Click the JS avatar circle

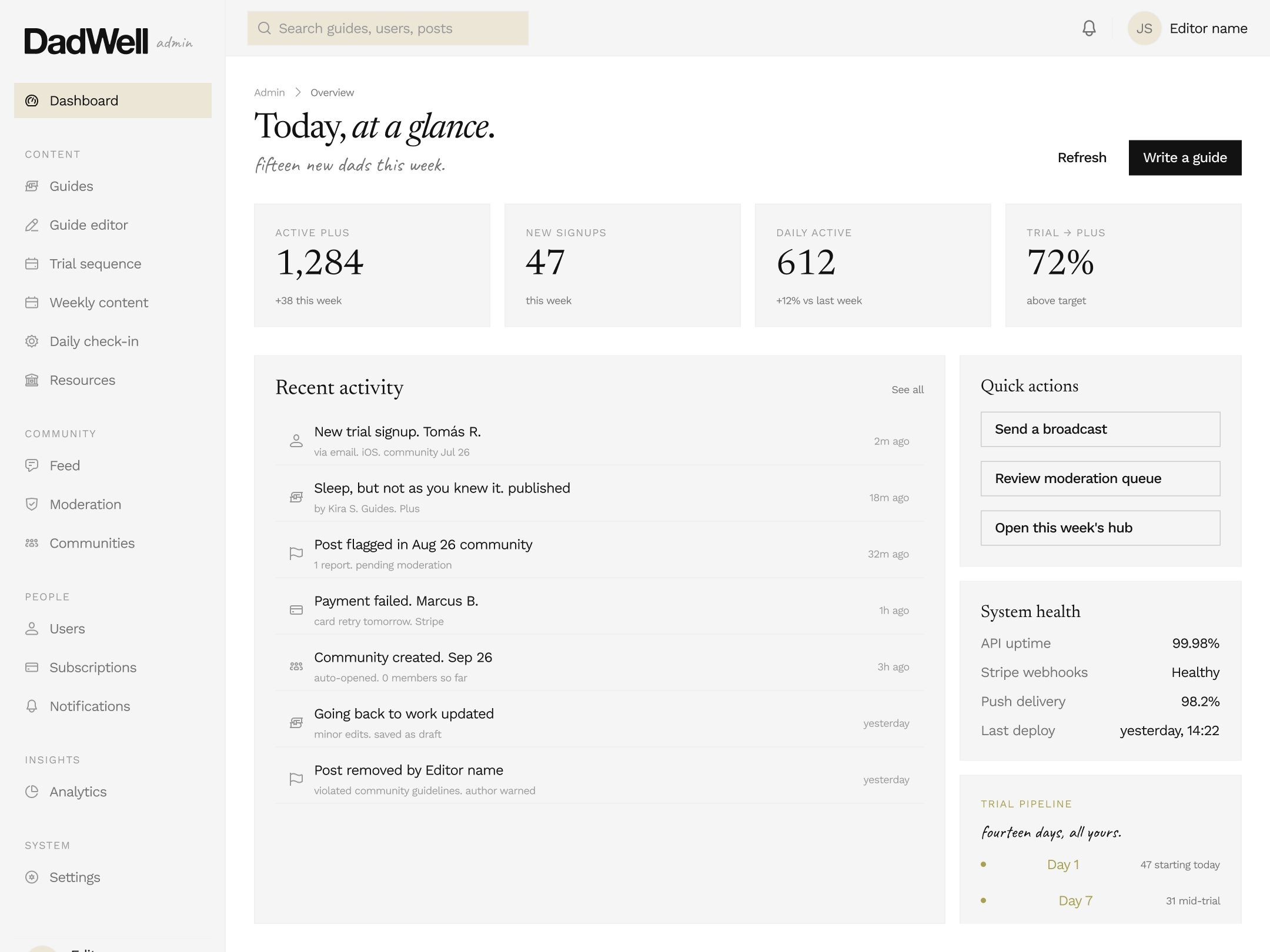[x=1144, y=28]
